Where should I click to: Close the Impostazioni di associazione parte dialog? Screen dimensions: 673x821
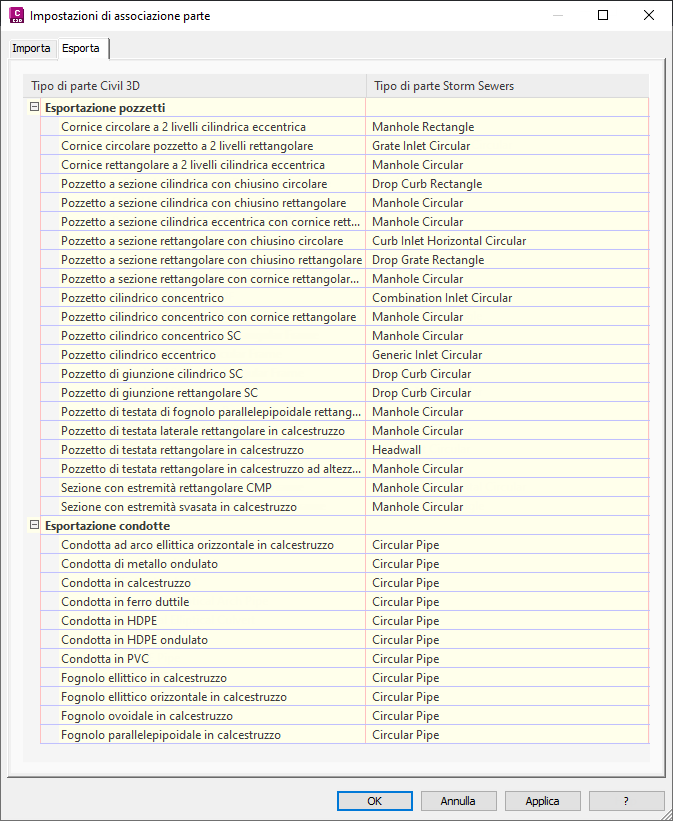tap(649, 15)
